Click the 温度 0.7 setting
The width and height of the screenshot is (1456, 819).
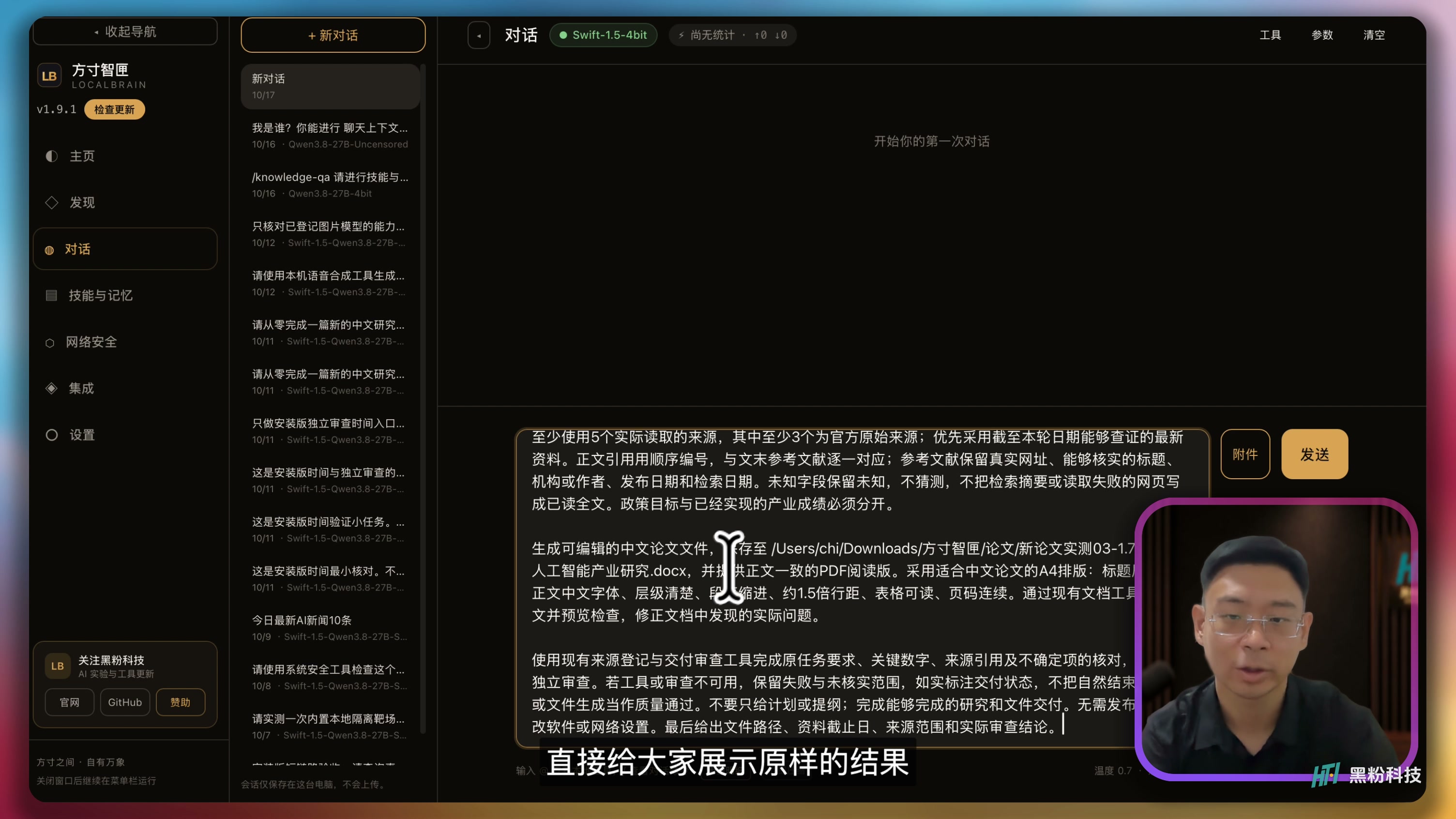point(1113,771)
